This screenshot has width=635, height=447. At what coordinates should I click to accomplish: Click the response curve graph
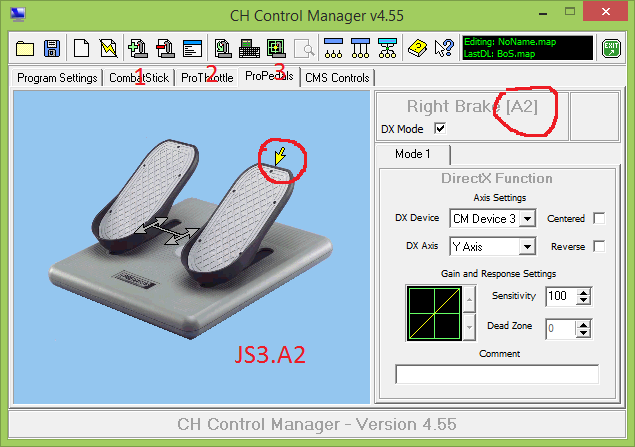tap(434, 313)
